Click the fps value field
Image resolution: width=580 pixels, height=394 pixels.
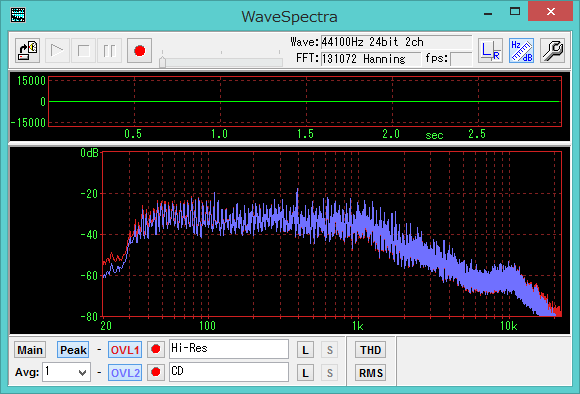461,59
